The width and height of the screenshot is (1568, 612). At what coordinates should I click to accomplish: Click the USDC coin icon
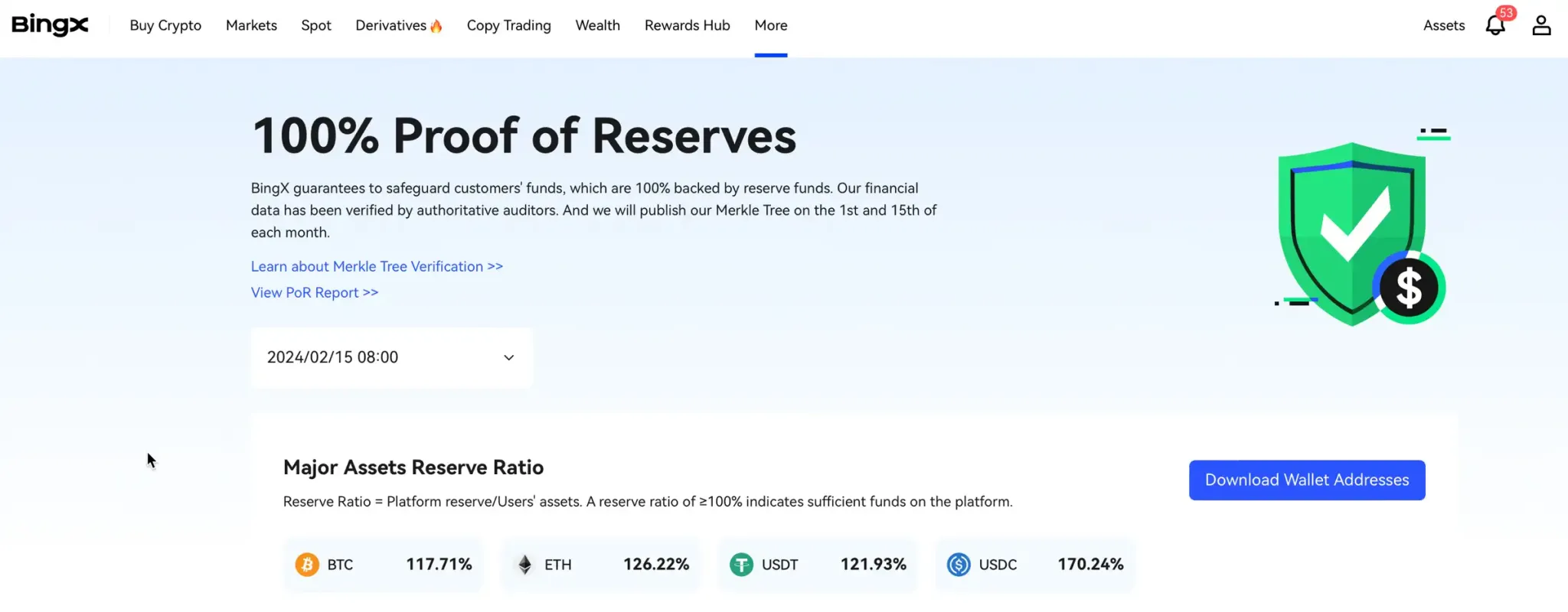point(959,565)
